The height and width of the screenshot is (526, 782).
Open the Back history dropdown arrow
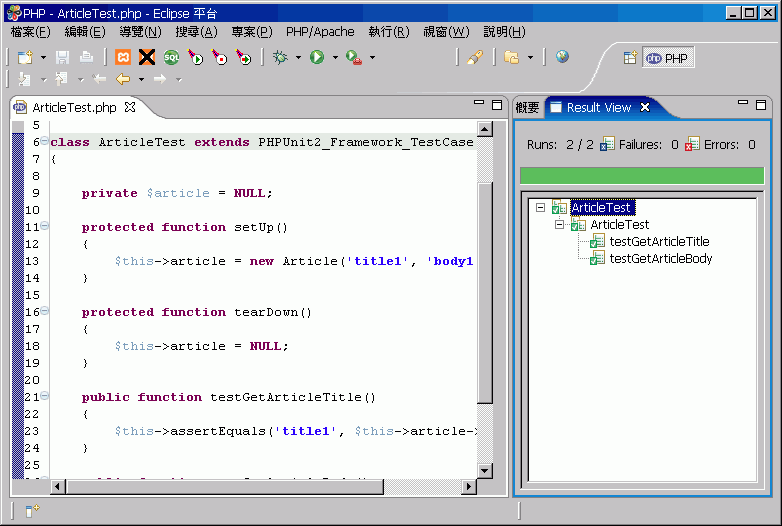click(x=142, y=80)
